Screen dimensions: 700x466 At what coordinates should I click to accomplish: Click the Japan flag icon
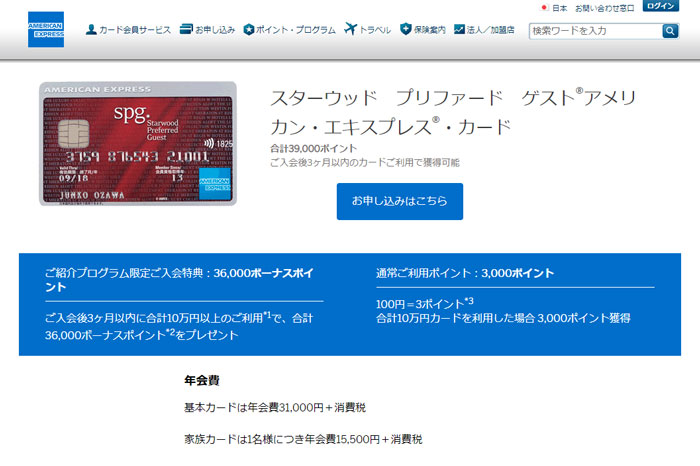click(x=544, y=8)
